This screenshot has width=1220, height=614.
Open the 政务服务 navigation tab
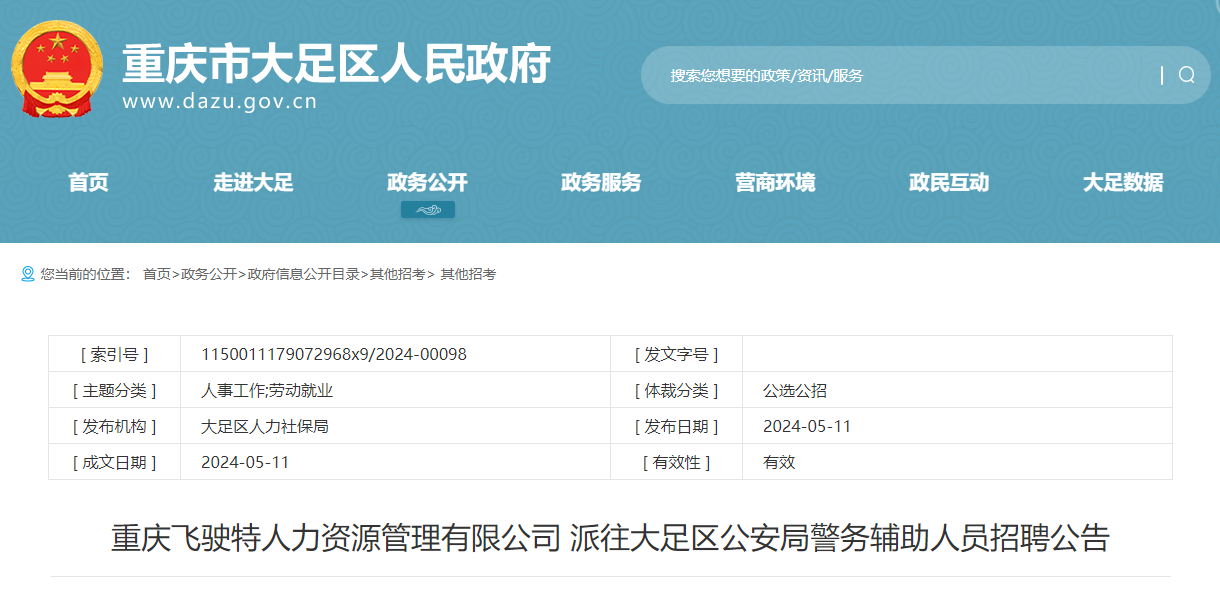coord(601,182)
